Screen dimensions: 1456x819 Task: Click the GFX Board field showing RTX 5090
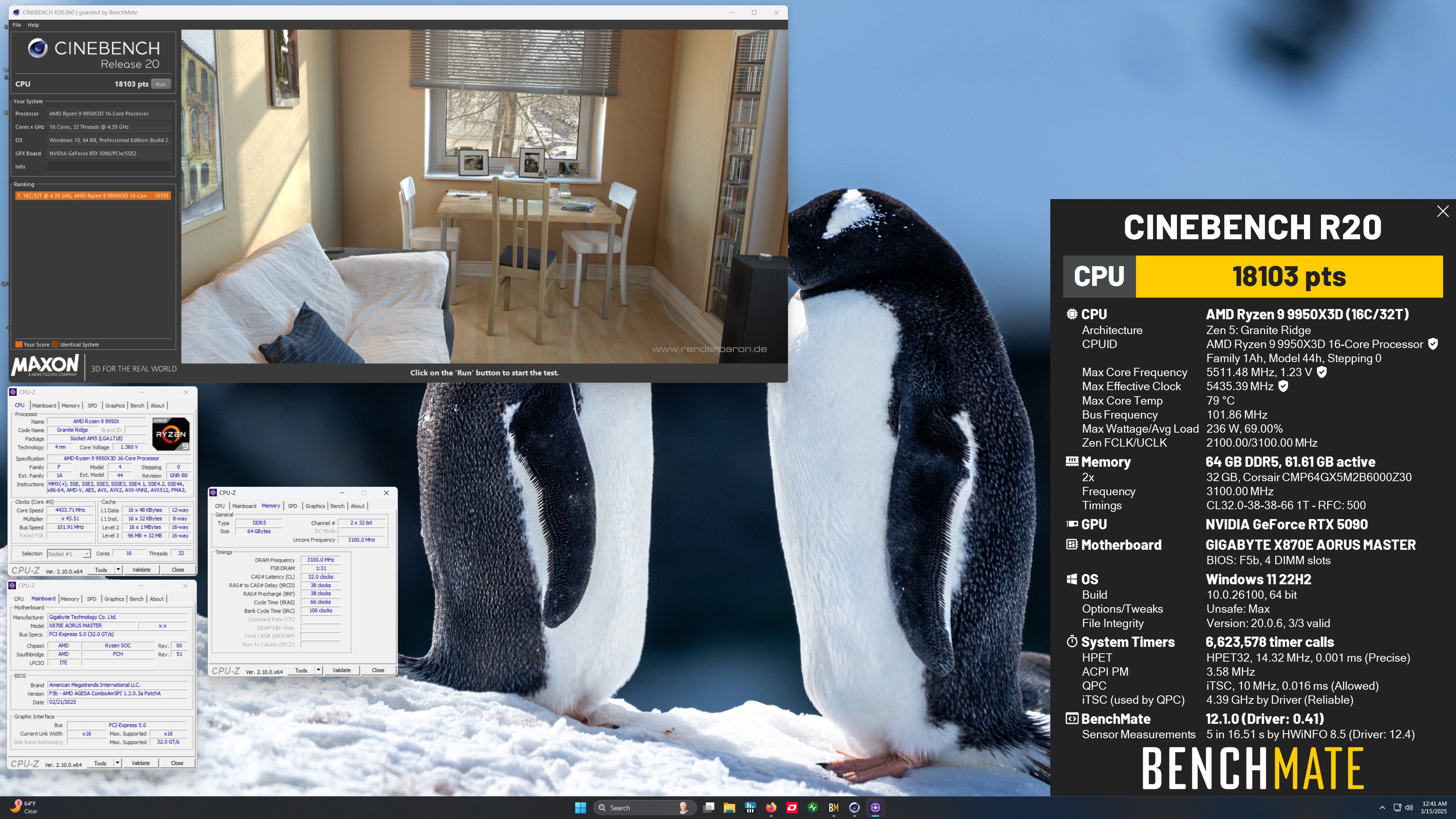pyautogui.click(x=108, y=153)
